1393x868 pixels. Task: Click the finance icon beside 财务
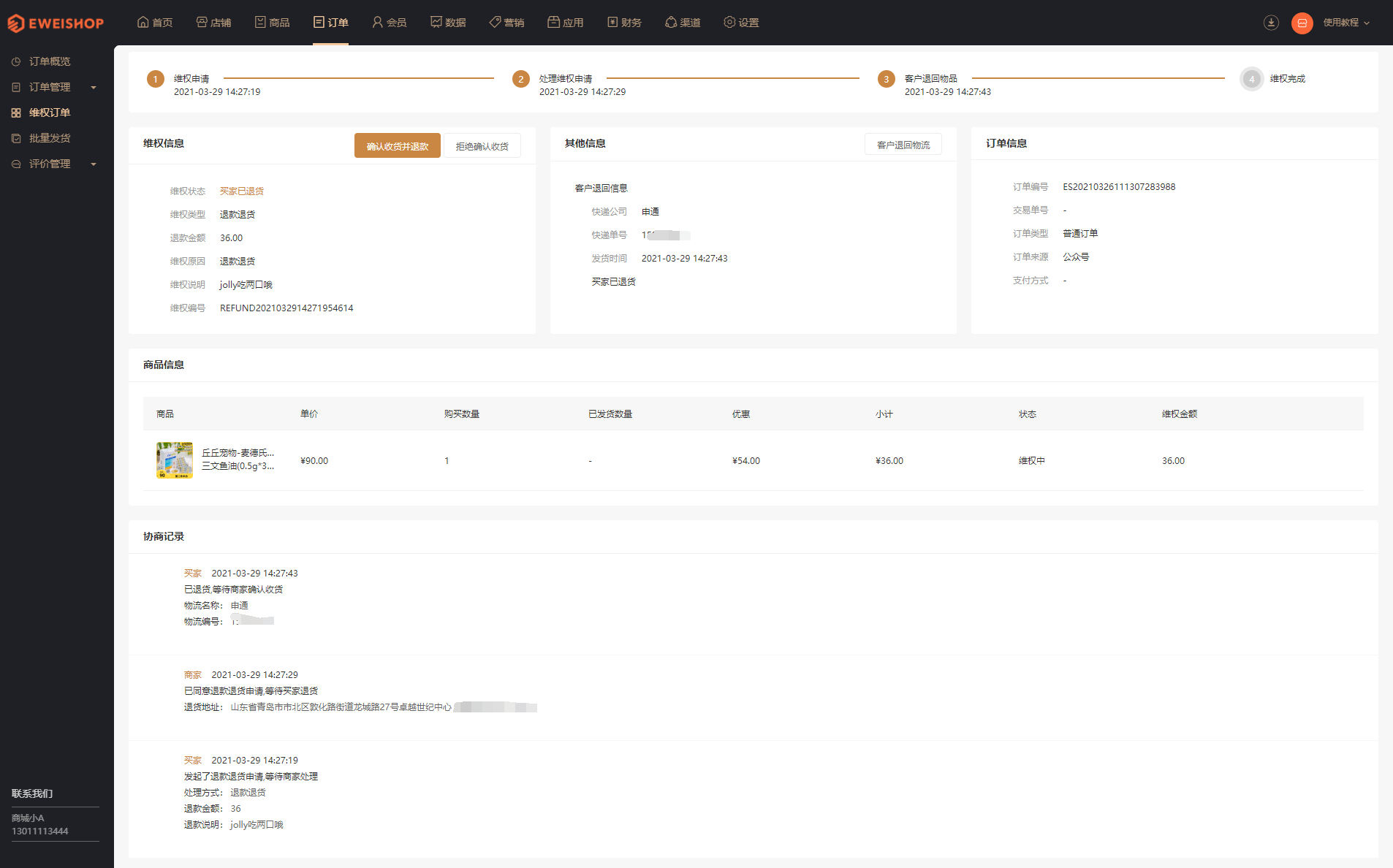point(612,22)
